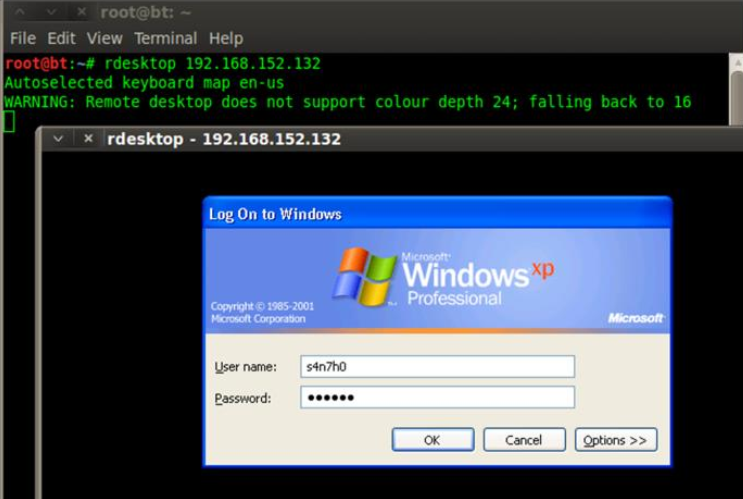Focus the Password input field
The width and height of the screenshot is (743, 499).
click(437, 397)
